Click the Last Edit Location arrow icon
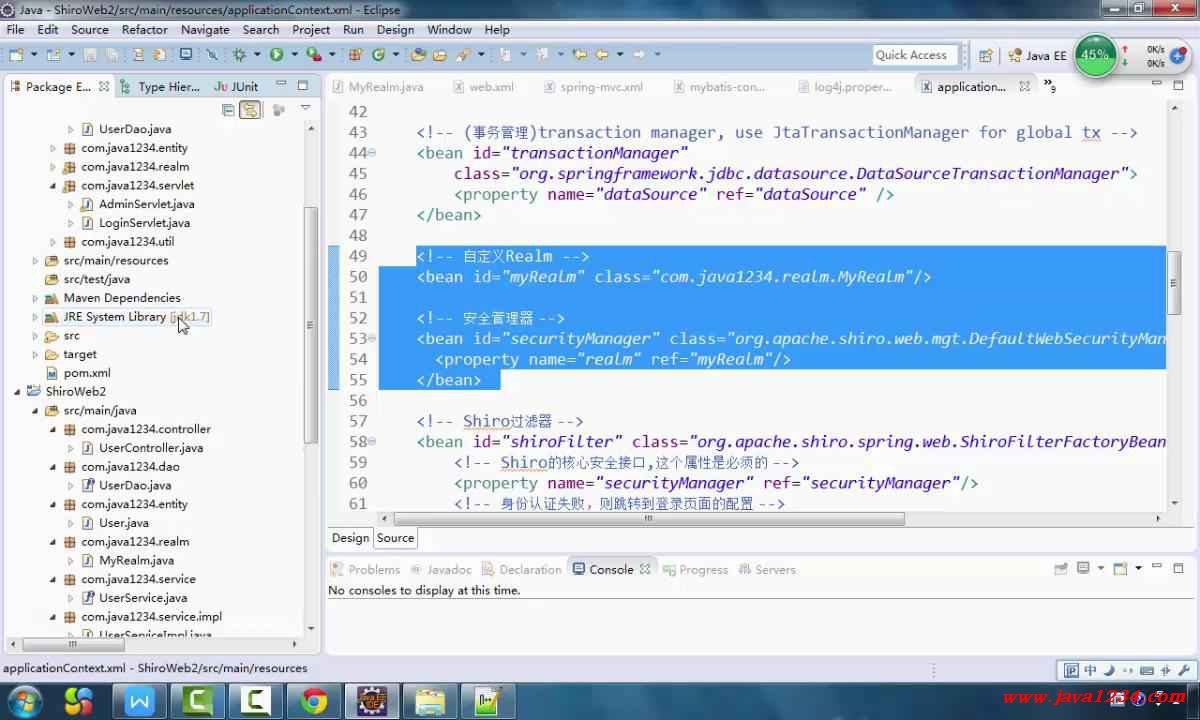Viewport: 1200px width, 720px height. click(x=579, y=55)
